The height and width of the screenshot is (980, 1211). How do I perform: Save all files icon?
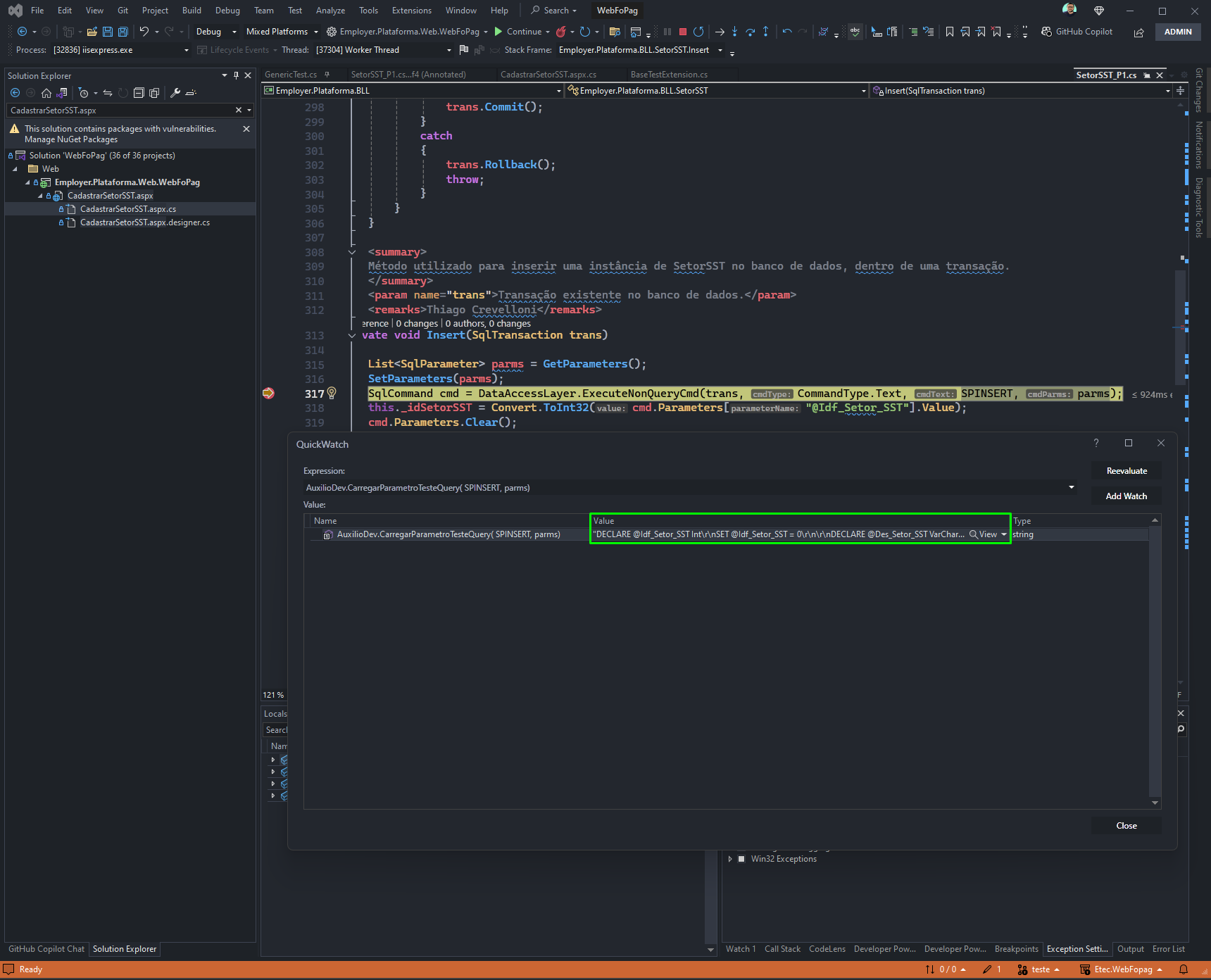coord(123,32)
